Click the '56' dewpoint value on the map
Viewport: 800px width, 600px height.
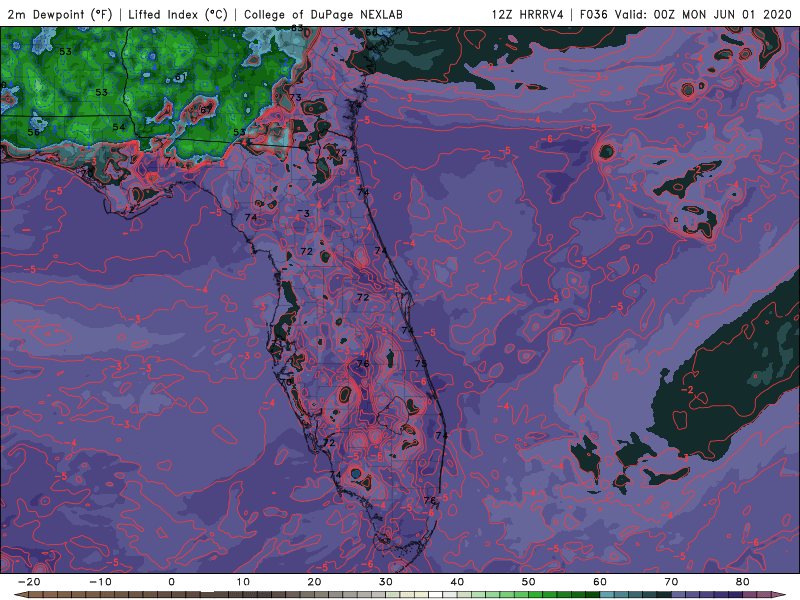coord(34,132)
